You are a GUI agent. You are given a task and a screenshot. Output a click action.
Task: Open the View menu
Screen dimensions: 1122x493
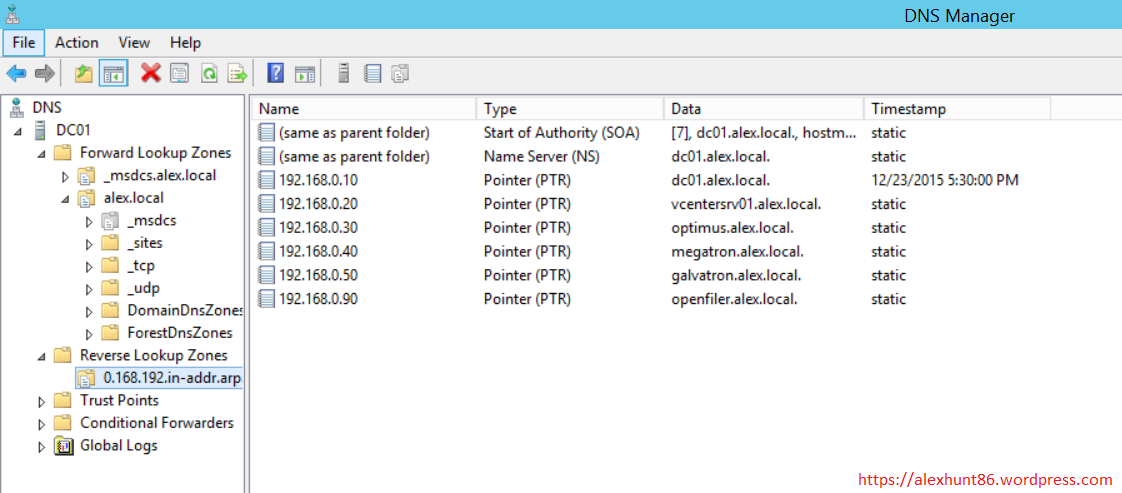[x=135, y=43]
